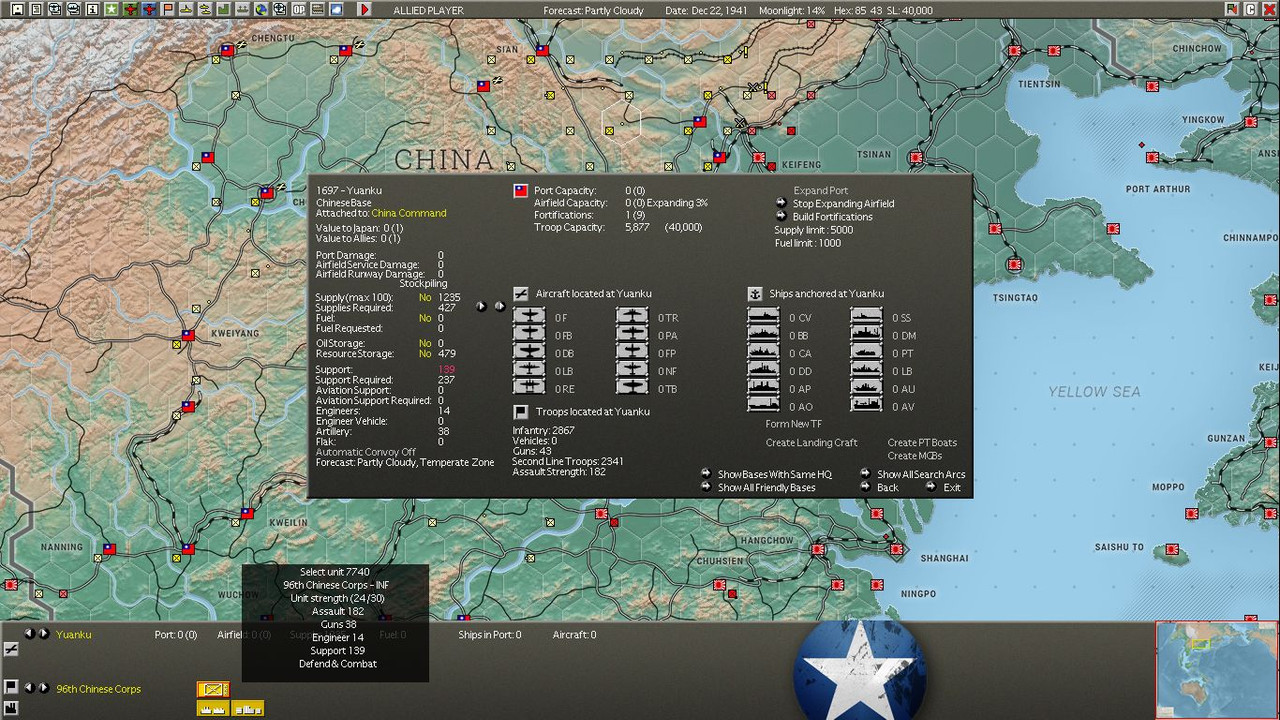The height and width of the screenshot is (720, 1280).
Task: Click the globe toolbar icon
Action: click(261, 9)
